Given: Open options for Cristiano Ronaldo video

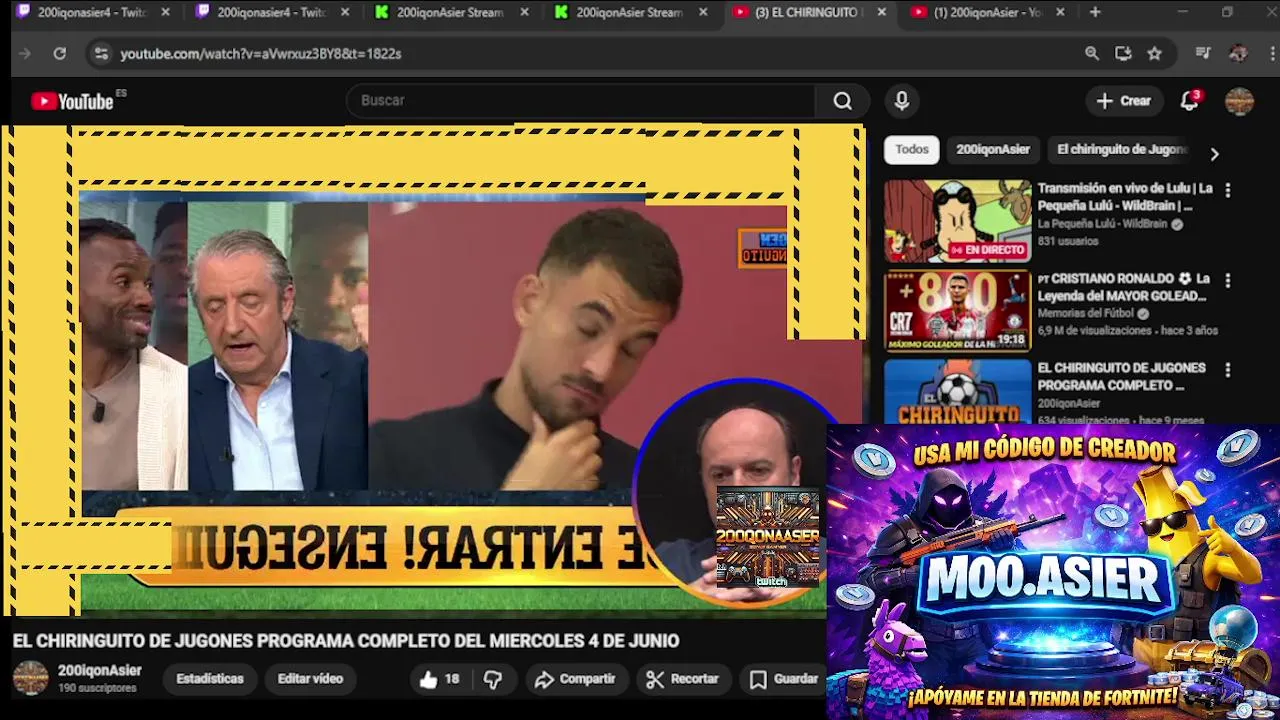Looking at the screenshot, I should pyautogui.click(x=1228, y=280).
